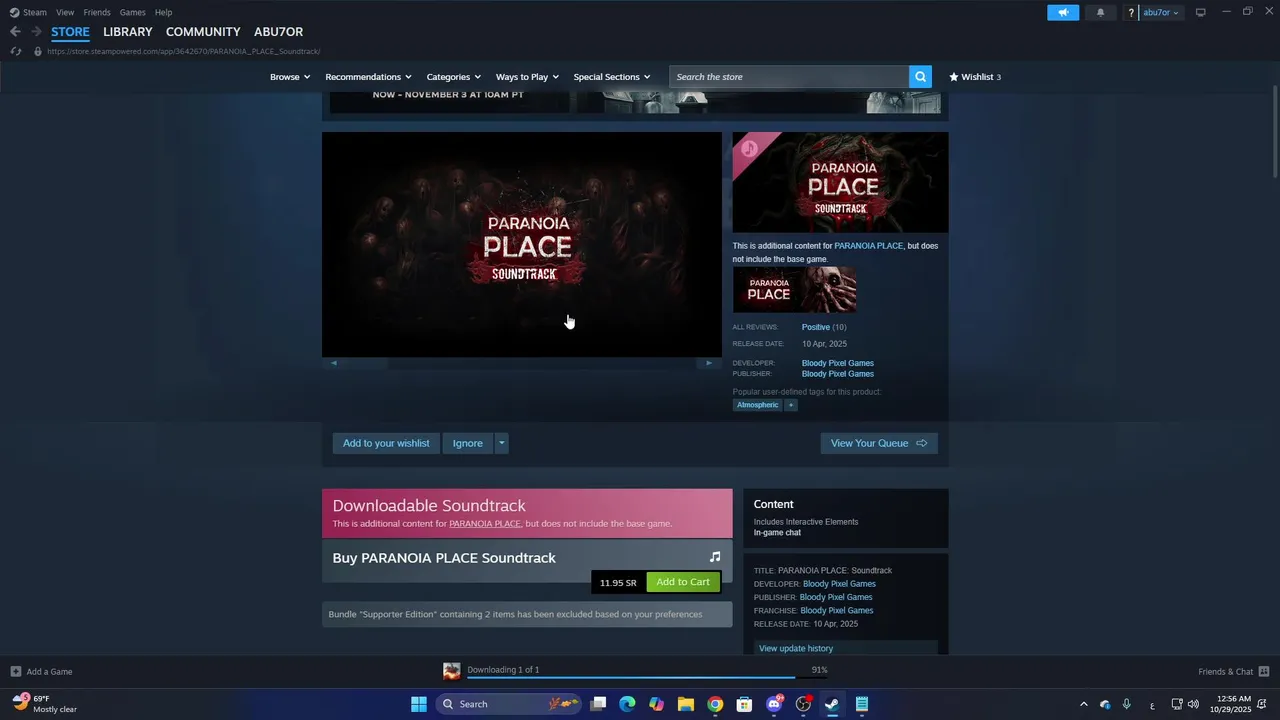The width and height of the screenshot is (1280, 720).
Task: Open the ABU7OR profile tab
Action: pos(278,32)
